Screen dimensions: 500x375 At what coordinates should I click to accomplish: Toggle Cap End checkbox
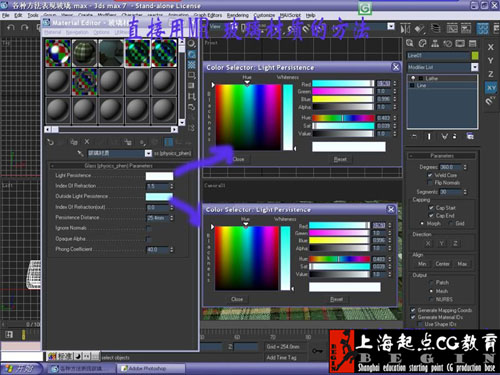click(x=431, y=216)
